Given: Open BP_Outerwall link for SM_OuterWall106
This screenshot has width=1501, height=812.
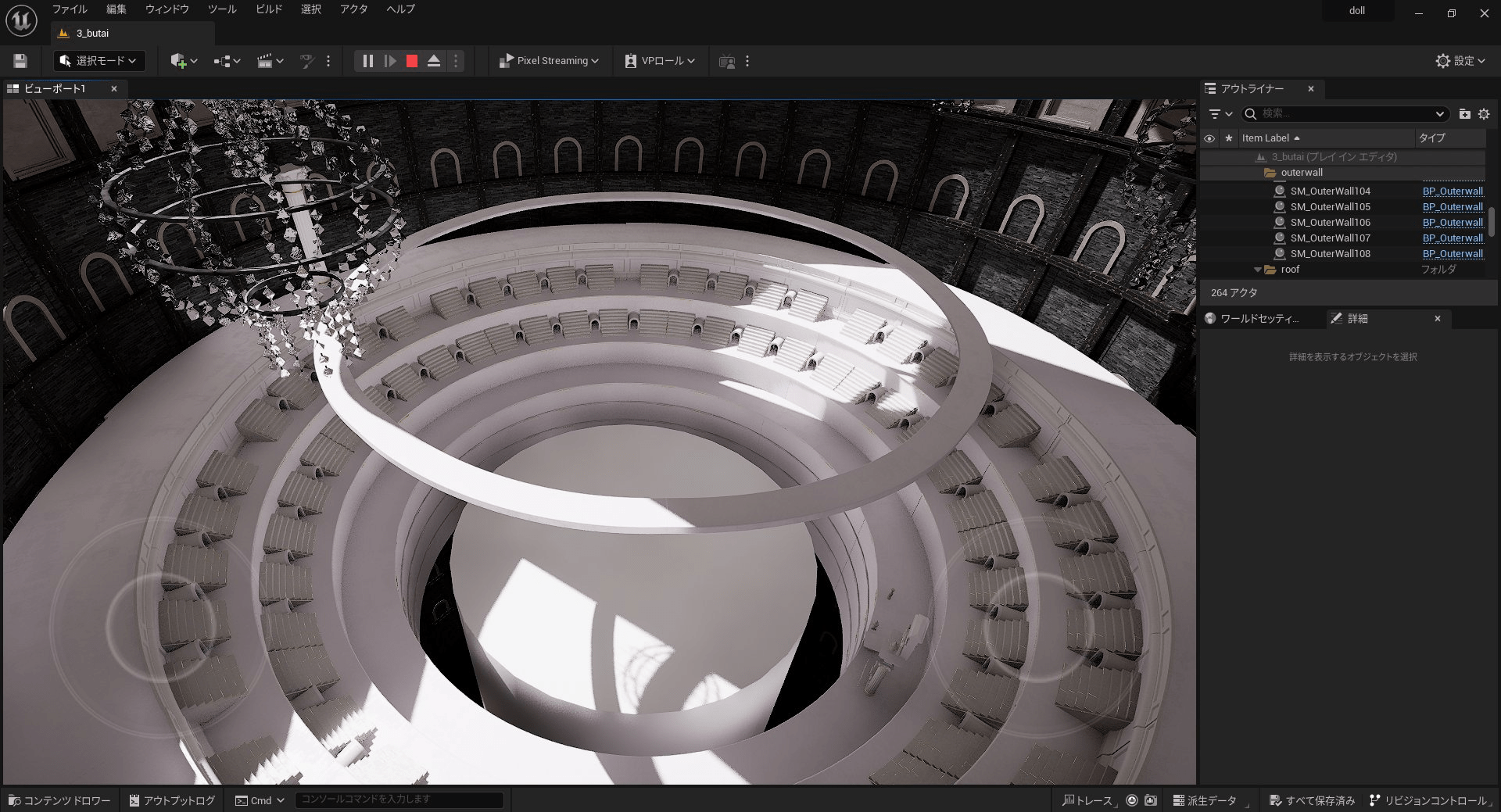Looking at the screenshot, I should pyautogui.click(x=1453, y=223).
